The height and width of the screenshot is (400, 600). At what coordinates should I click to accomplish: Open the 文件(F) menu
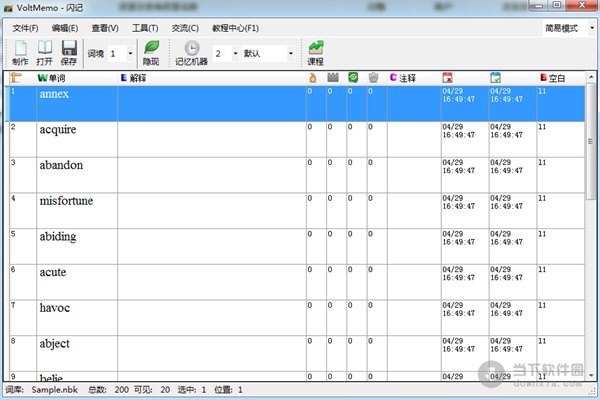click(25, 28)
